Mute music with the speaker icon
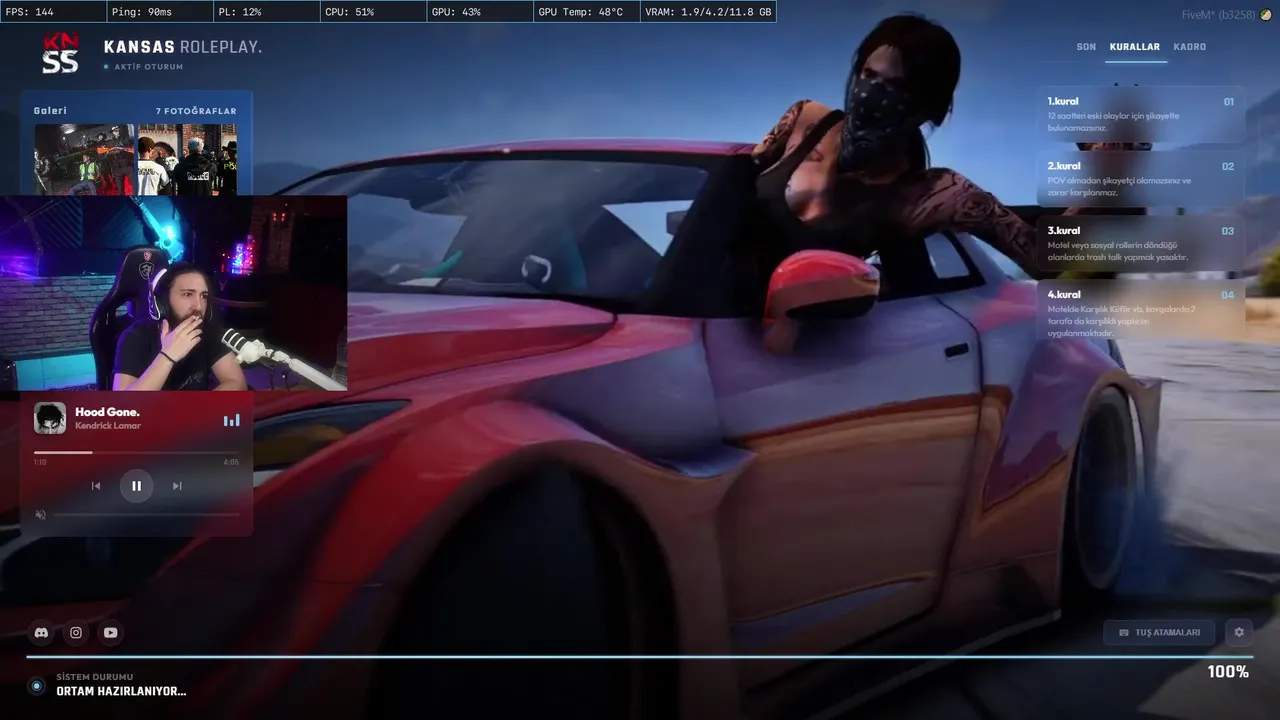The height and width of the screenshot is (720, 1280). (41, 514)
